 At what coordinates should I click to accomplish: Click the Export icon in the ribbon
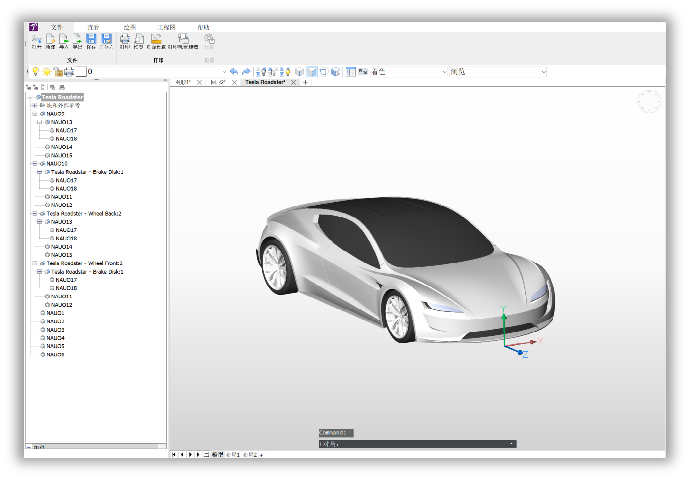tap(77, 39)
